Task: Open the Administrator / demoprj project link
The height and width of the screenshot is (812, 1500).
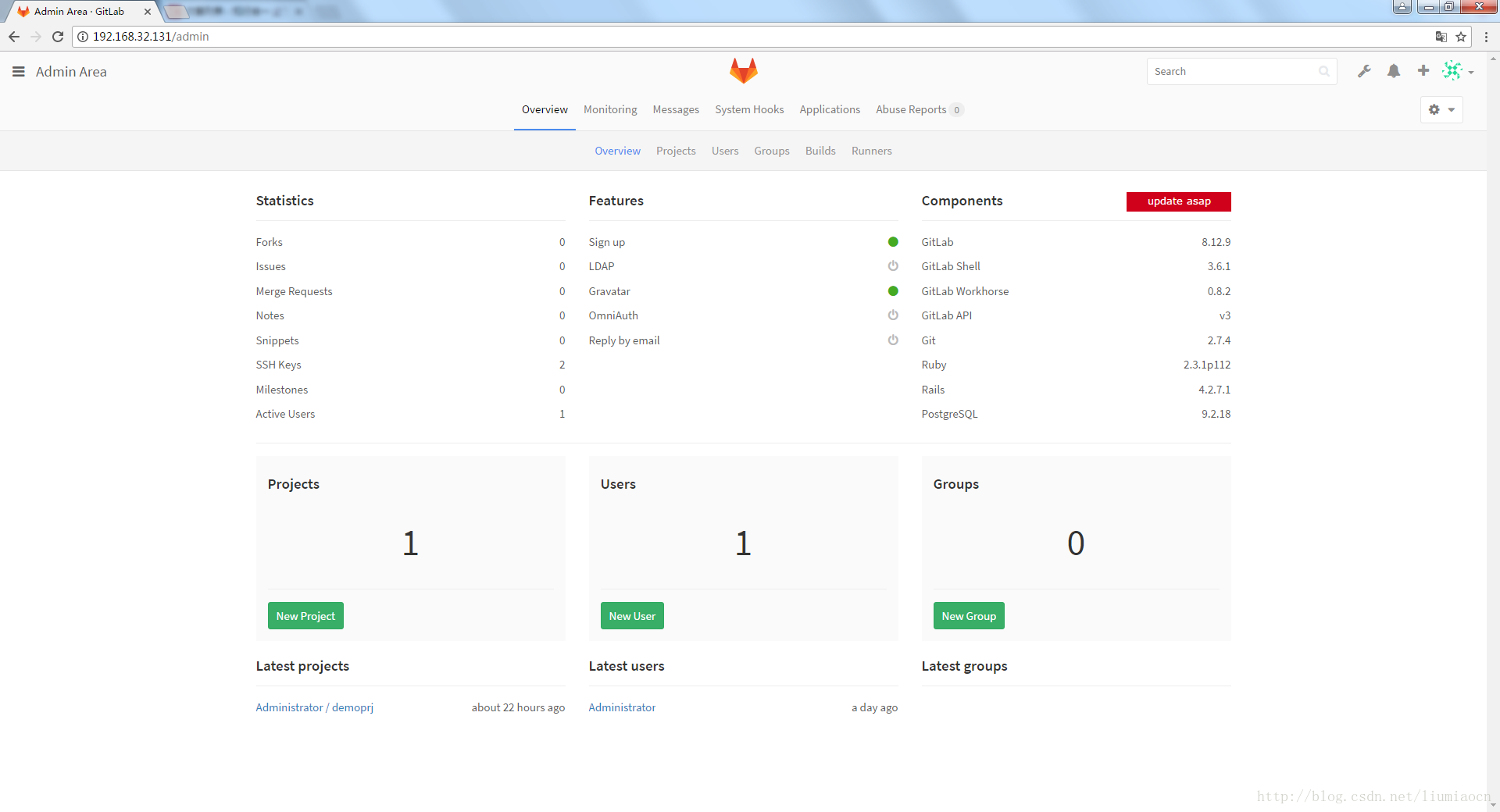Action: pyautogui.click(x=315, y=707)
